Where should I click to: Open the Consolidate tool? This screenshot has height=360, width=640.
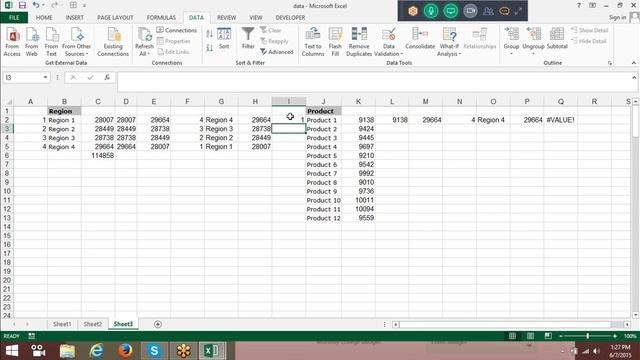[420, 39]
